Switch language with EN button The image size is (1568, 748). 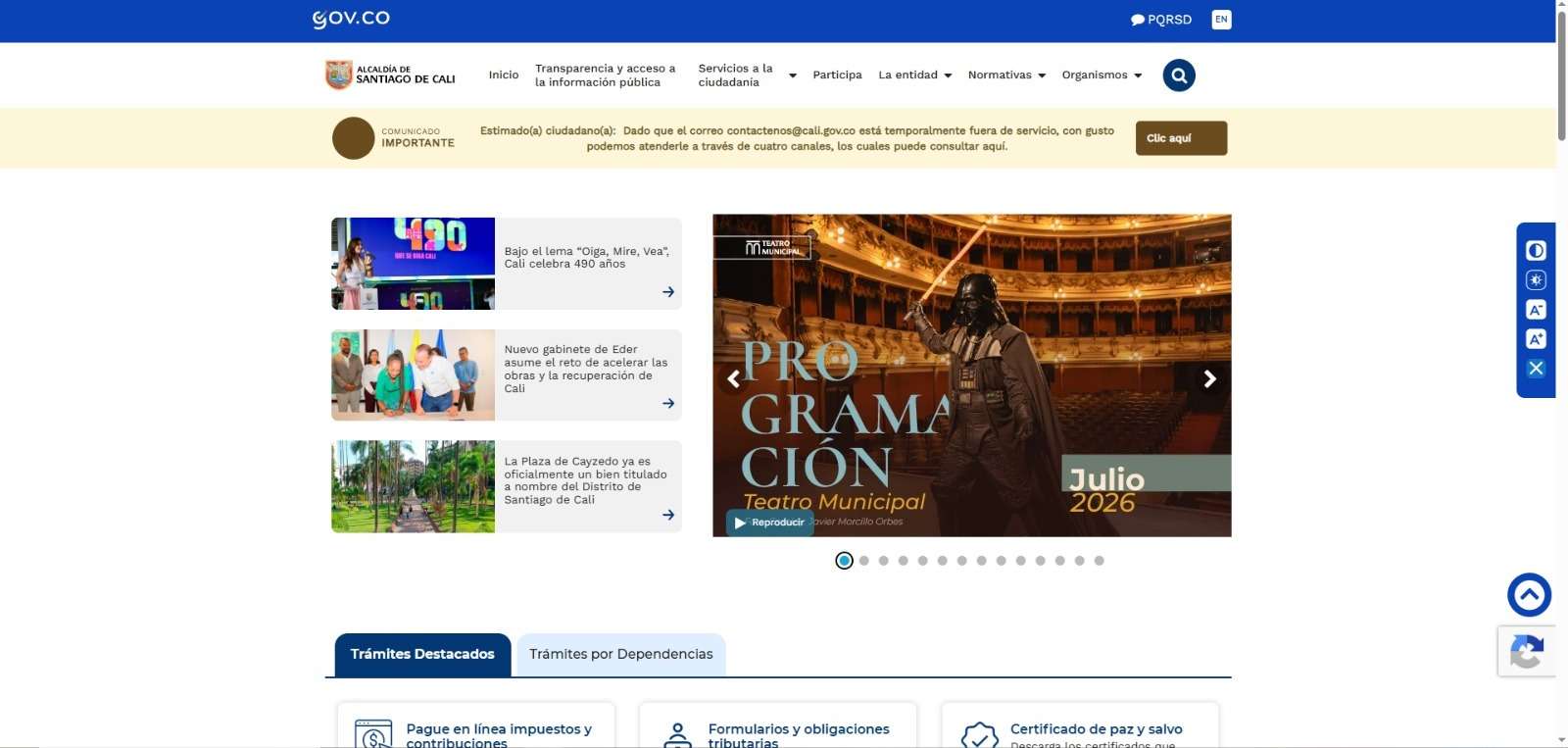[x=1221, y=20]
